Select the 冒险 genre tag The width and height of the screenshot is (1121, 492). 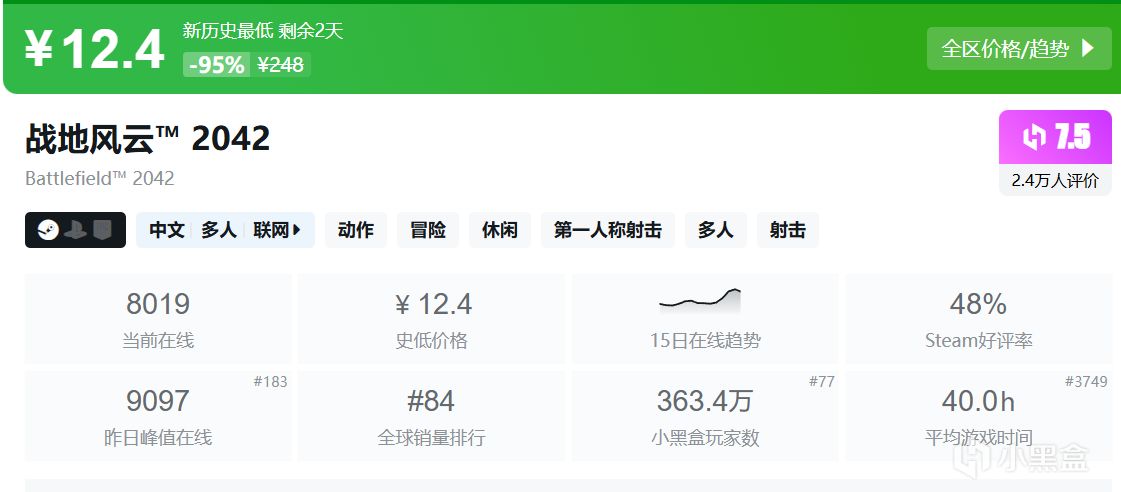[428, 230]
